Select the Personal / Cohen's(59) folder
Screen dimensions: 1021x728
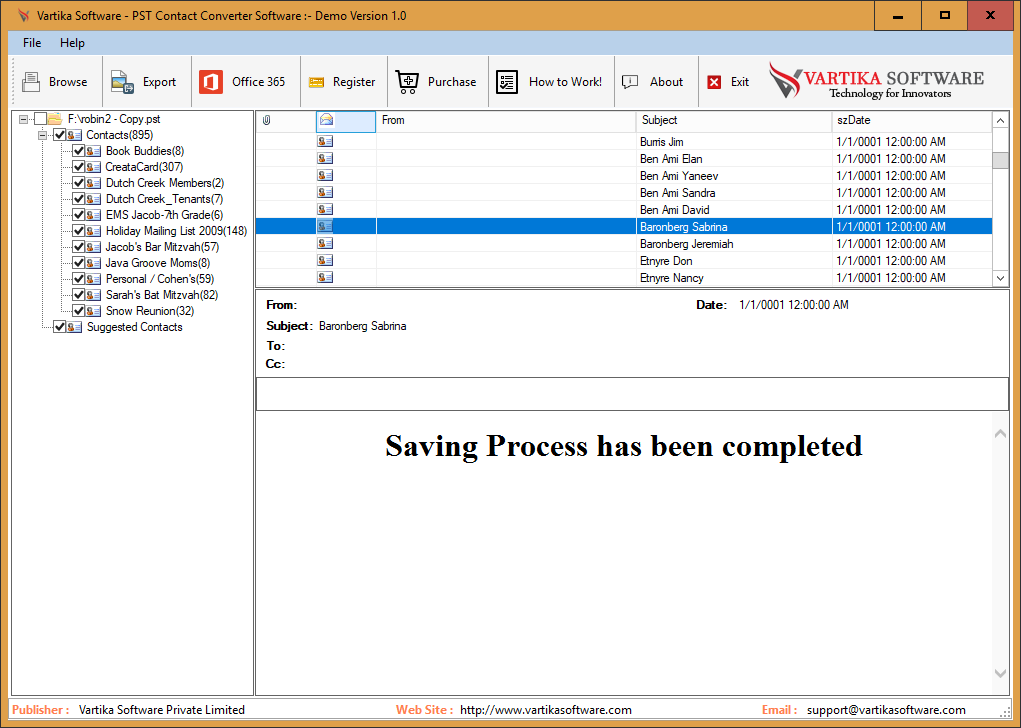(160, 279)
